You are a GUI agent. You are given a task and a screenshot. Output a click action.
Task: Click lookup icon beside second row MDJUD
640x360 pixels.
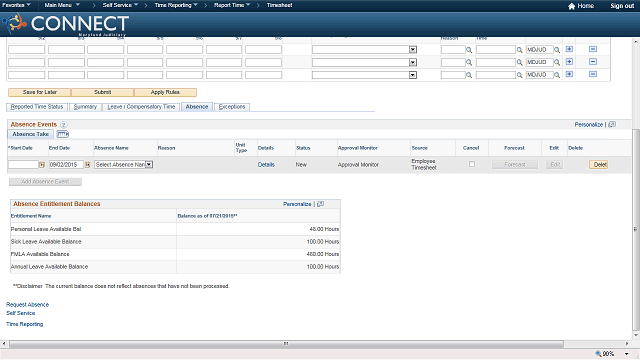557,62
